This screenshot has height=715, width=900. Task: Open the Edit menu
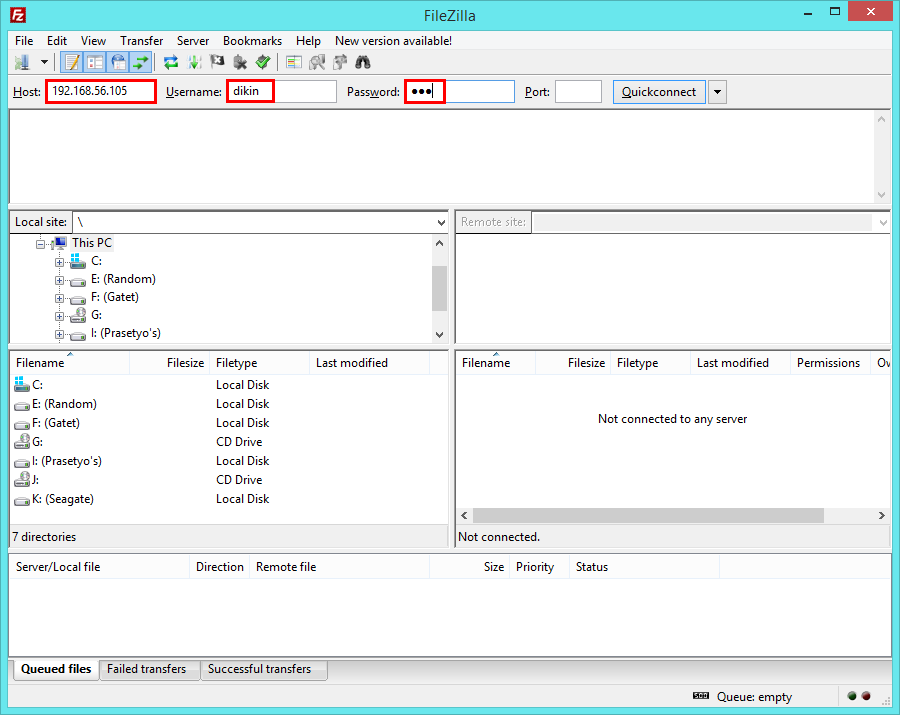[x=57, y=41]
